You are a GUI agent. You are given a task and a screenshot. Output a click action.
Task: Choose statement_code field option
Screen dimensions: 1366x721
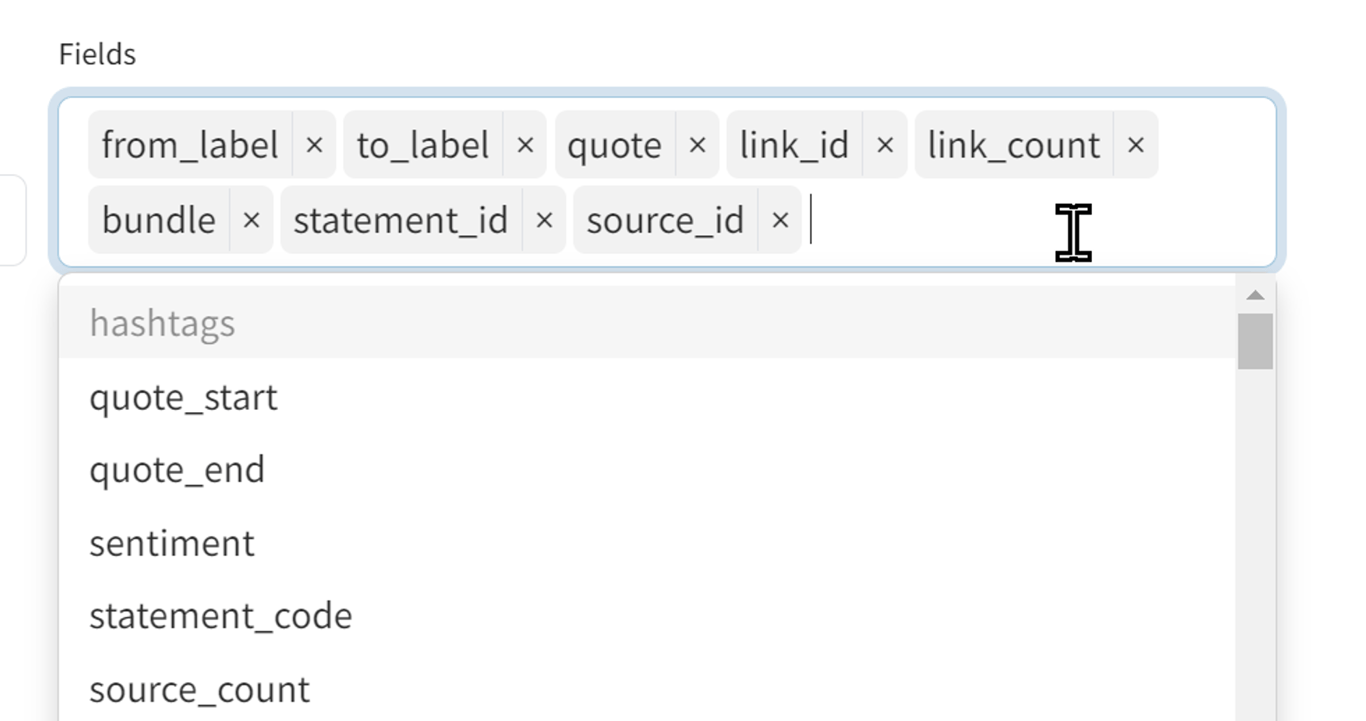point(220,616)
